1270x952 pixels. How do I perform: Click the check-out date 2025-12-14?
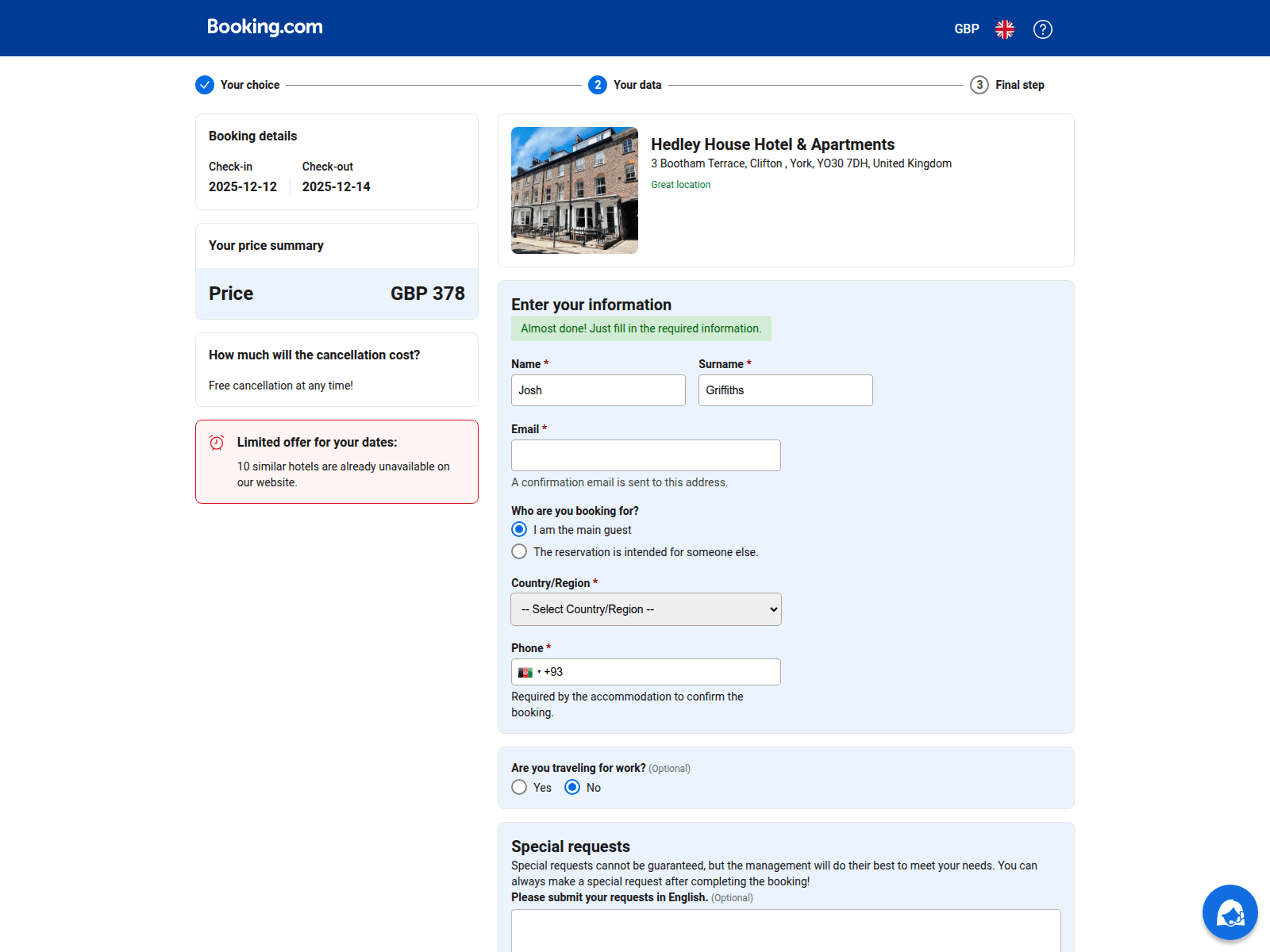point(336,187)
